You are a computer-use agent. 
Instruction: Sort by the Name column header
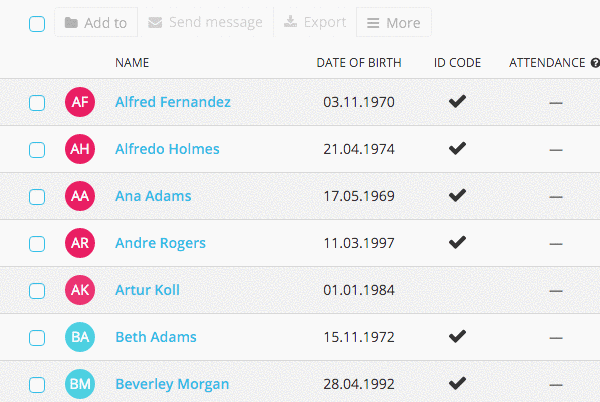132,63
